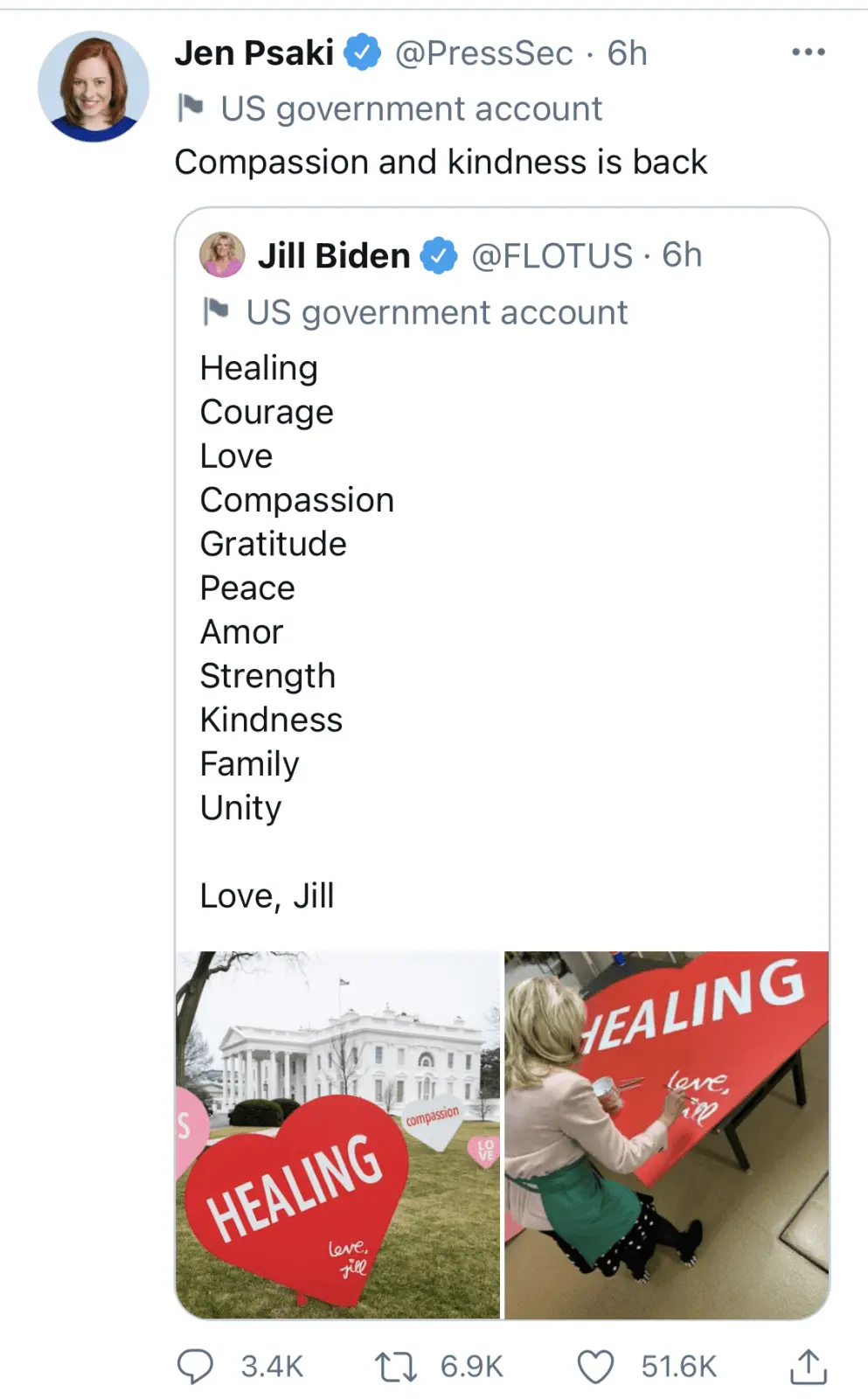Open the @FLOTUS handle link
868x1399 pixels.
[x=552, y=256]
